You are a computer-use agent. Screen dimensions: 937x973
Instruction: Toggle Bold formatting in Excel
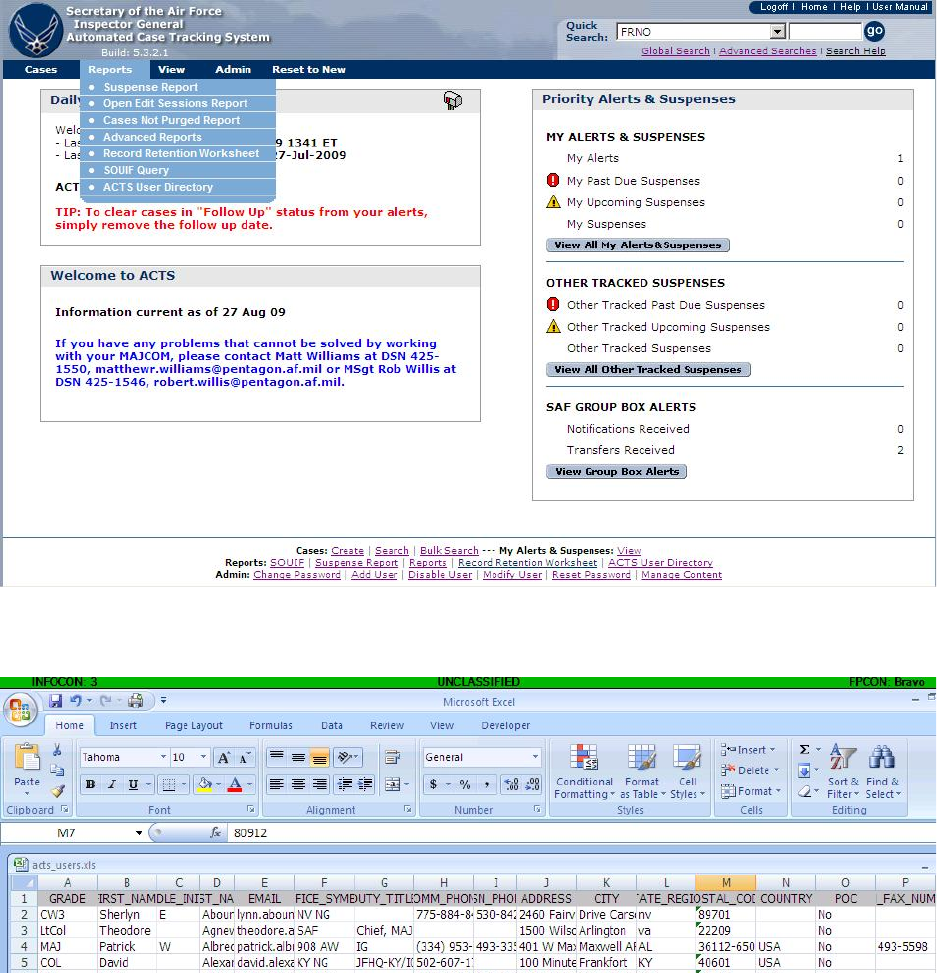[x=90, y=784]
